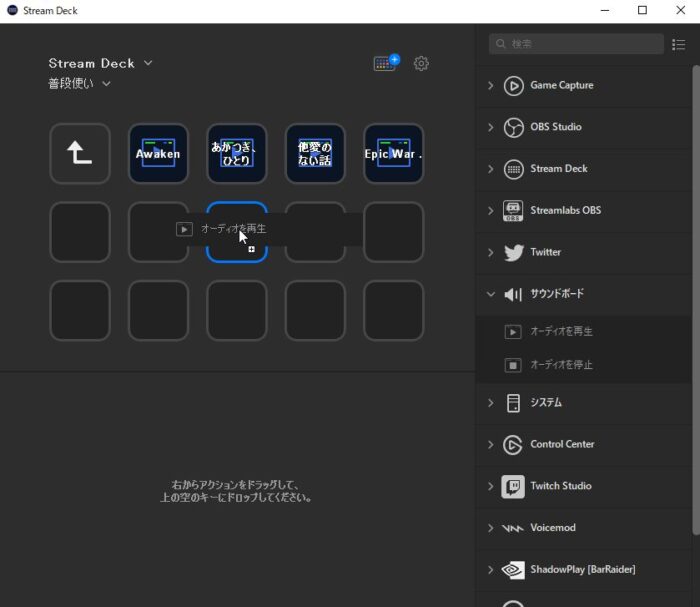Select the highlighted blue-outlined empty key

[237, 232]
